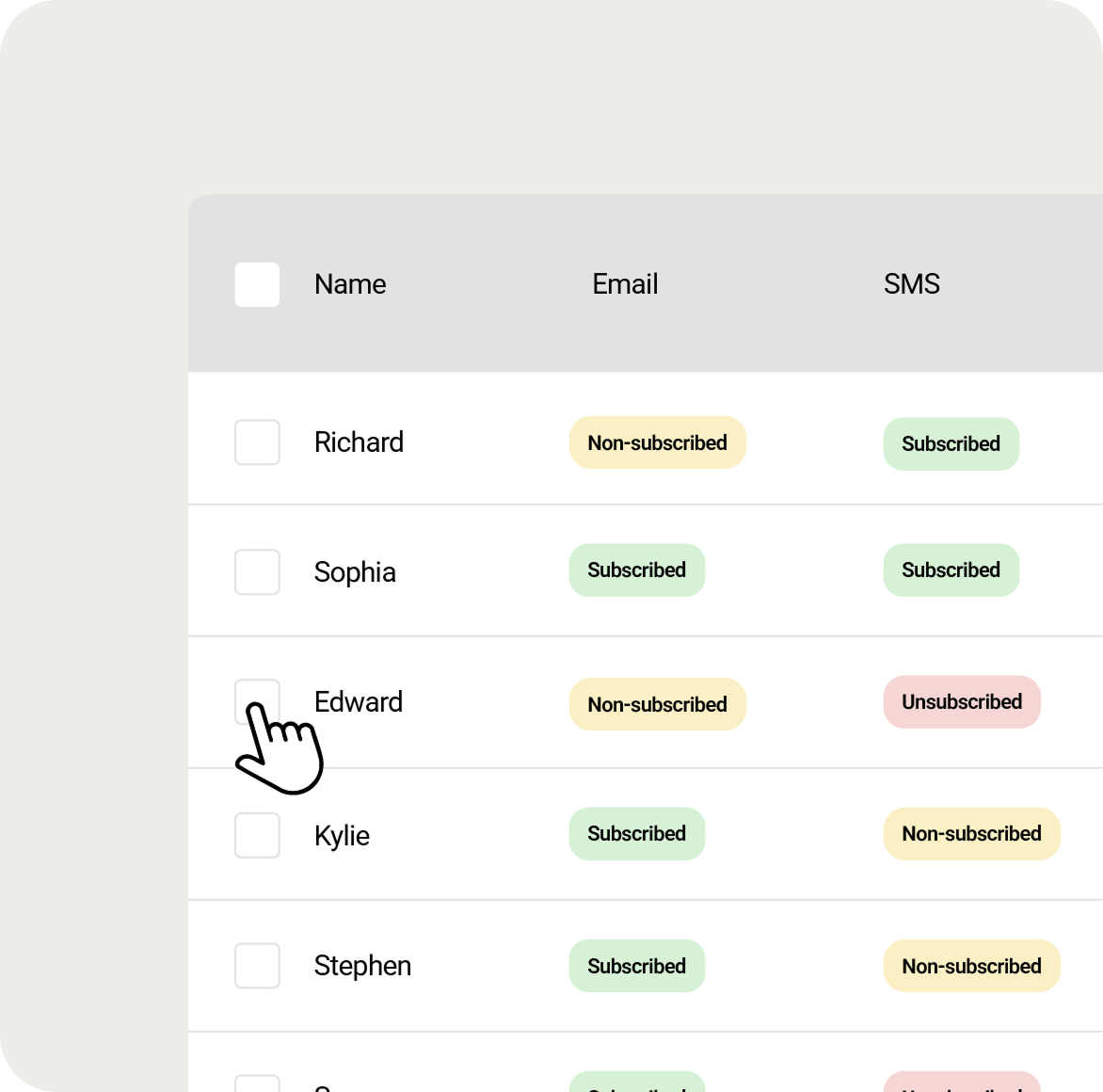Click Richard's Subscribed SMS badge
The image size is (1103, 1092).
[951, 443]
